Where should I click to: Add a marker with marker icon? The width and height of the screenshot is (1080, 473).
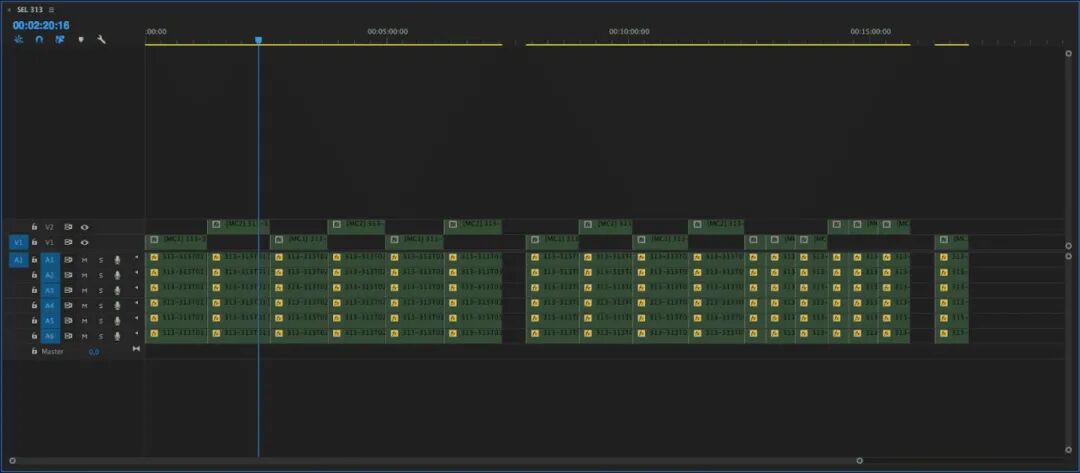click(81, 39)
